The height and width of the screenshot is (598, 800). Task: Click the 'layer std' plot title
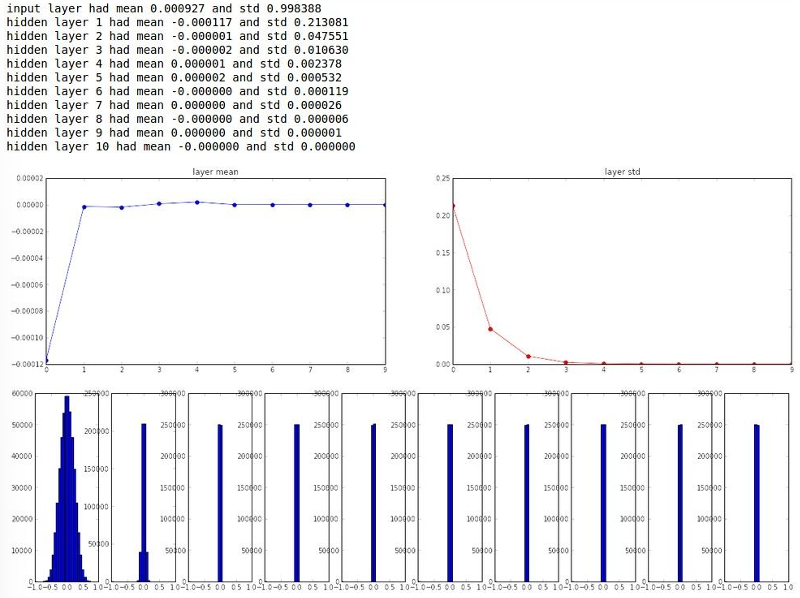[622, 171]
